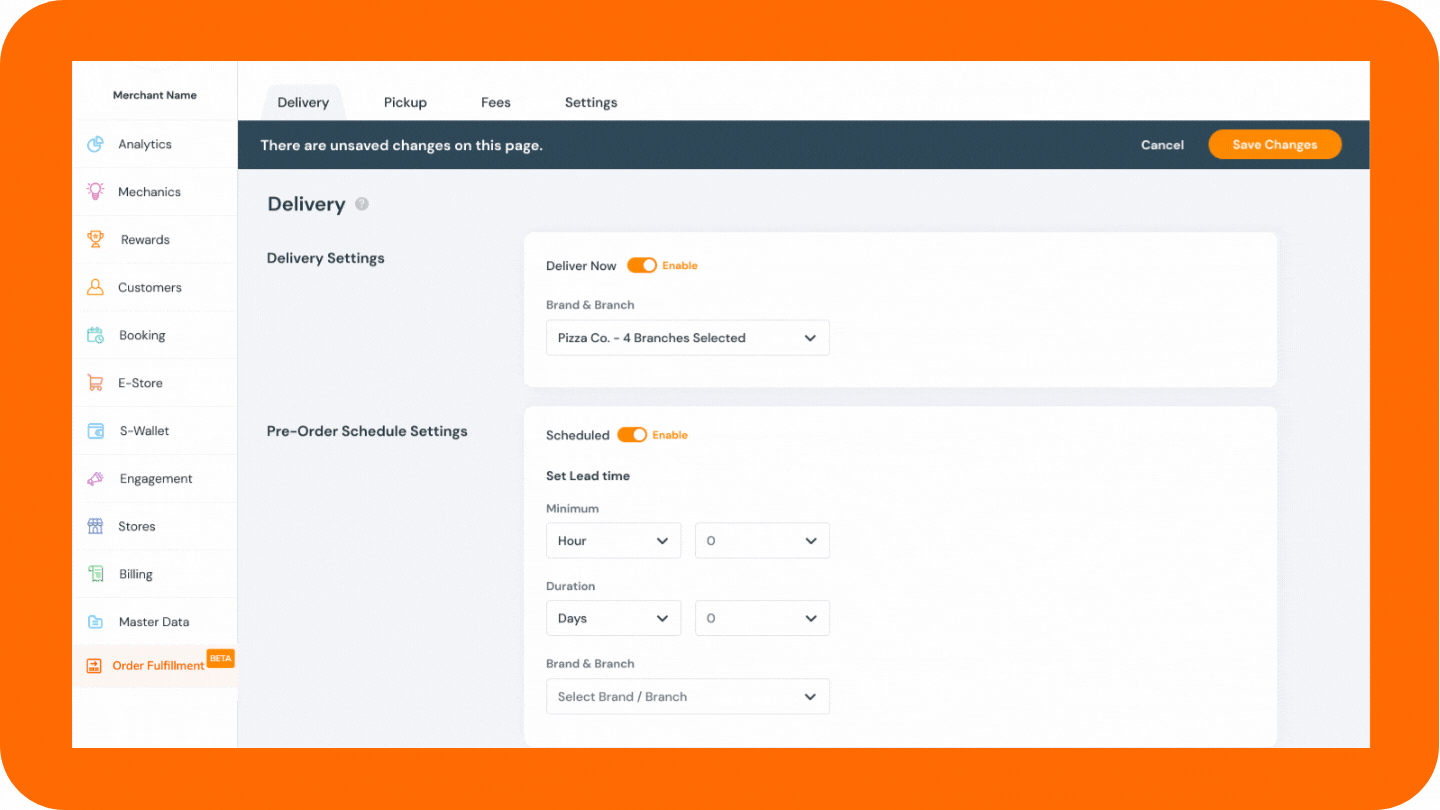The height and width of the screenshot is (810, 1440).
Task: Open the Duration Days unit dropdown
Action: tap(613, 619)
